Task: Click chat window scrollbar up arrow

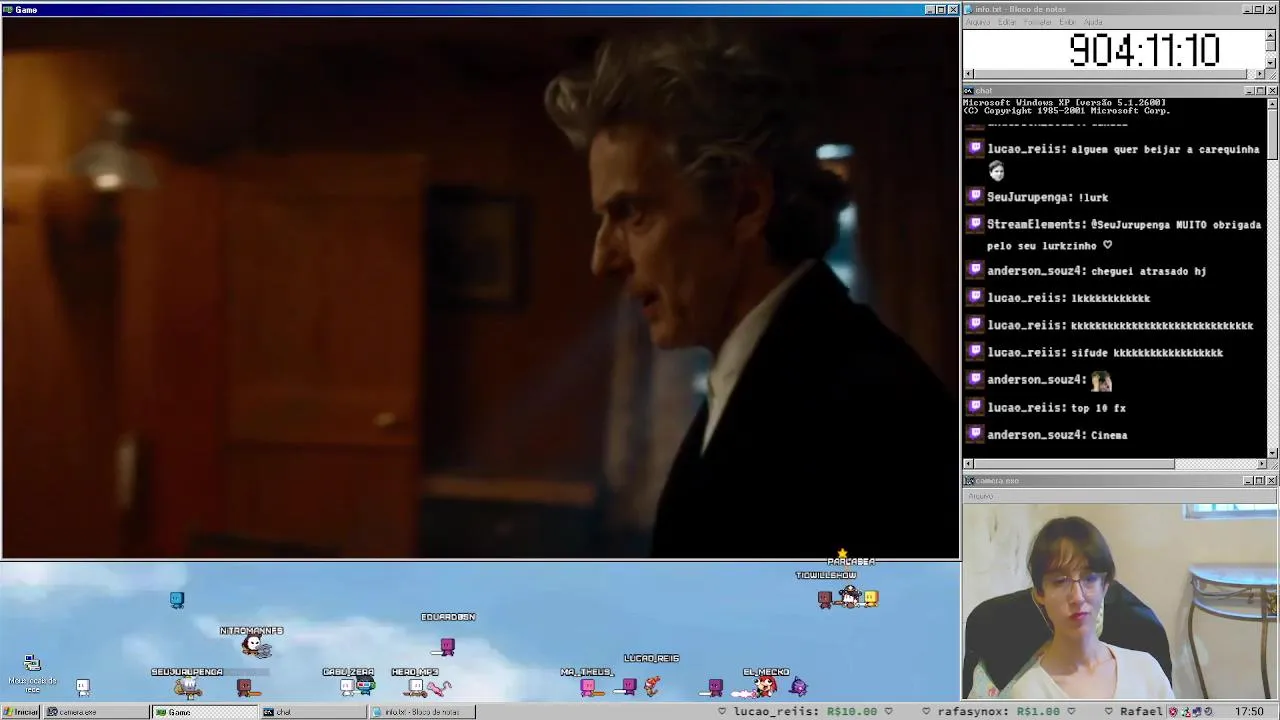Action: point(1272,104)
